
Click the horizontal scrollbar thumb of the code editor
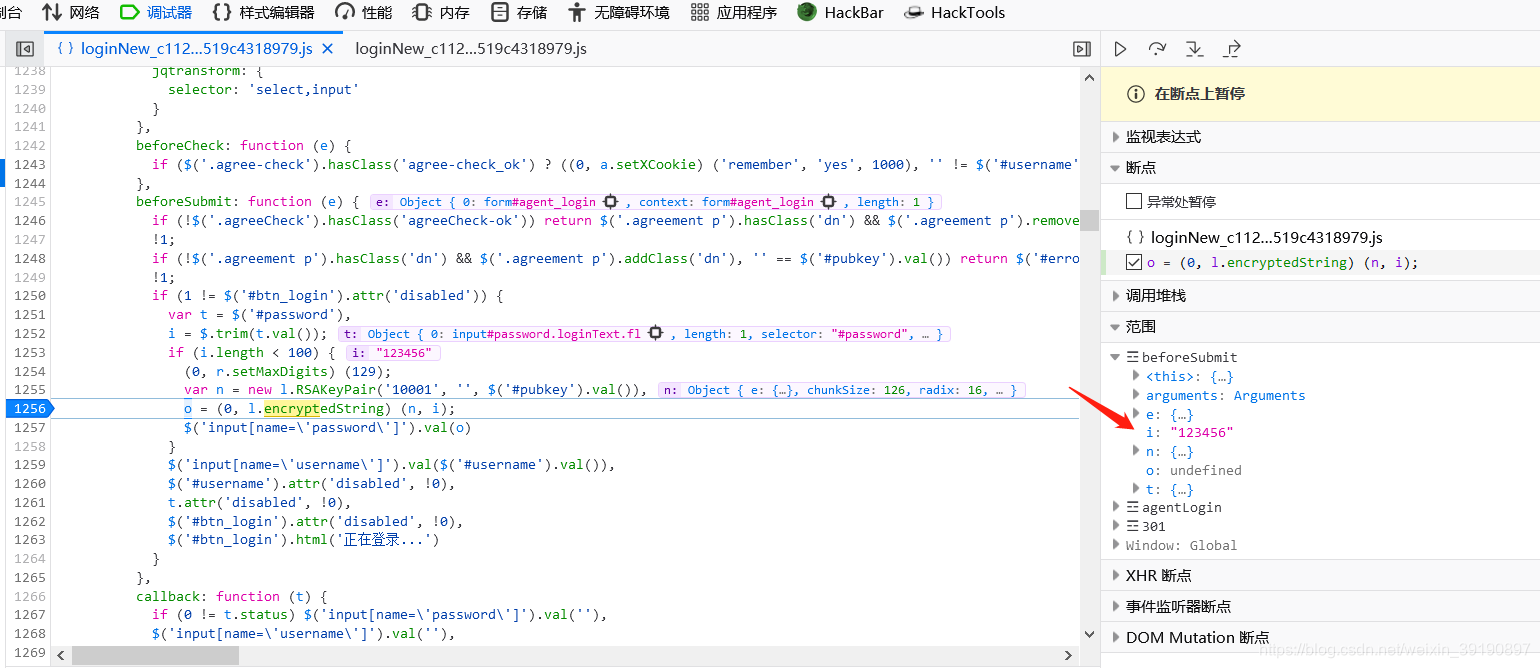pyautogui.click(x=155, y=656)
